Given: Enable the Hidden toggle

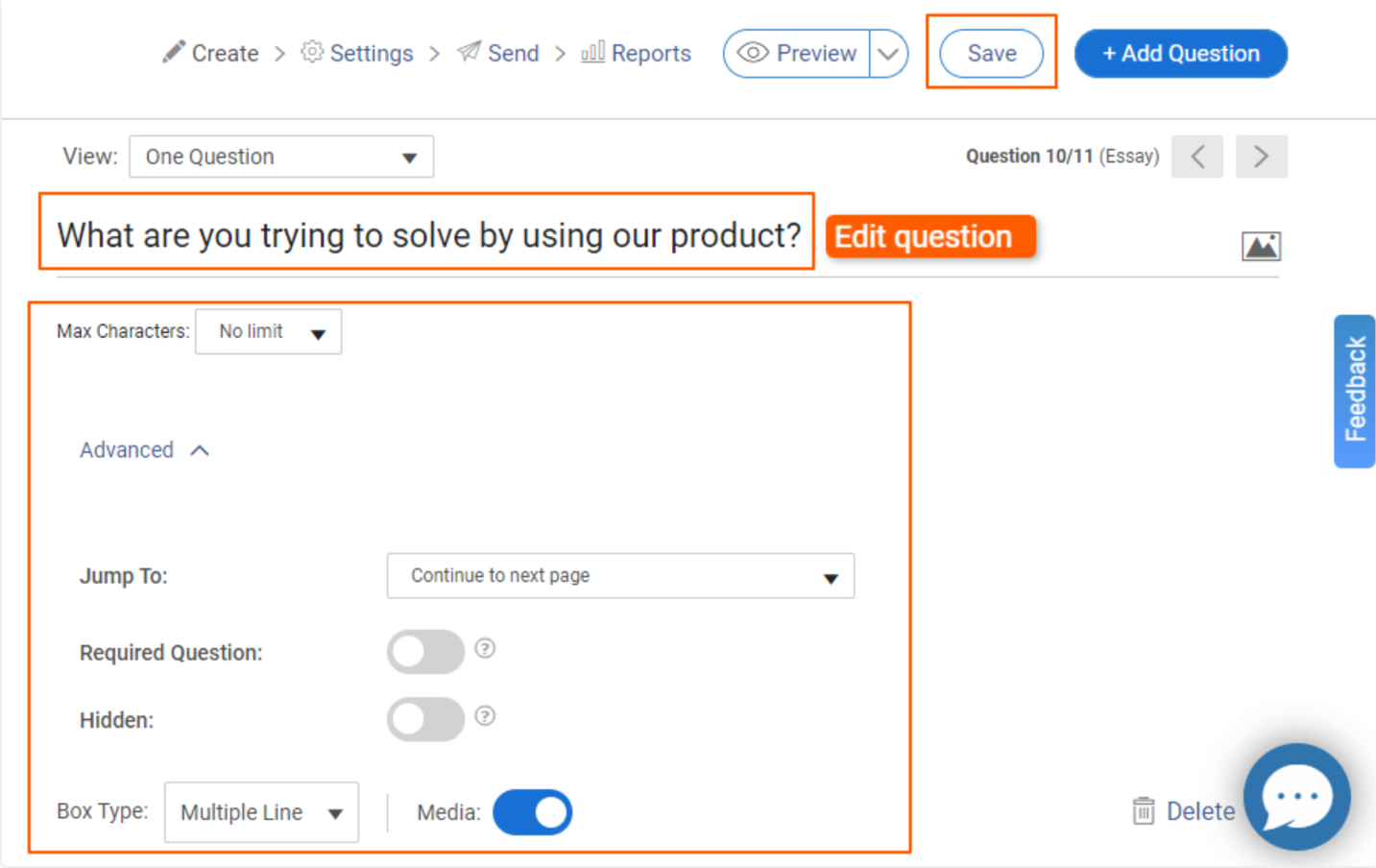Looking at the screenshot, I should coord(425,719).
